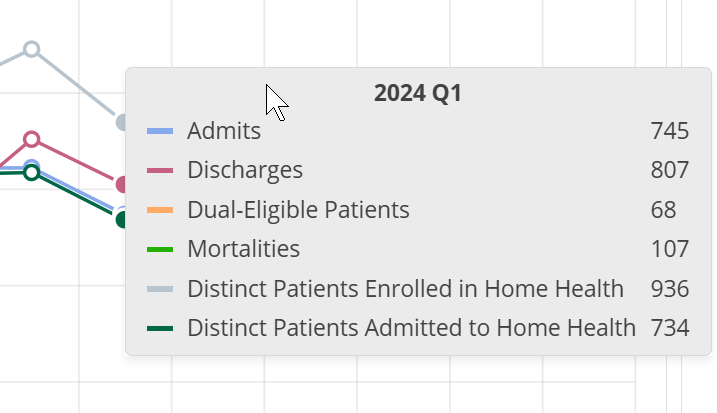Click the orange Dual-Eligible Patients swatch

tap(160, 210)
